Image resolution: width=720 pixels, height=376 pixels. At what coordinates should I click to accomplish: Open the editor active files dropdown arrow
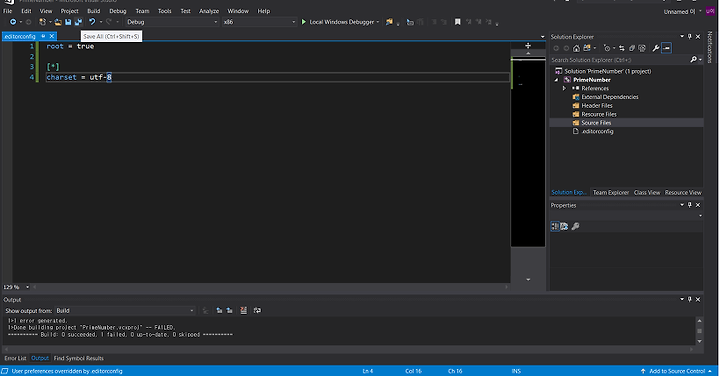click(x=542, y=37)
